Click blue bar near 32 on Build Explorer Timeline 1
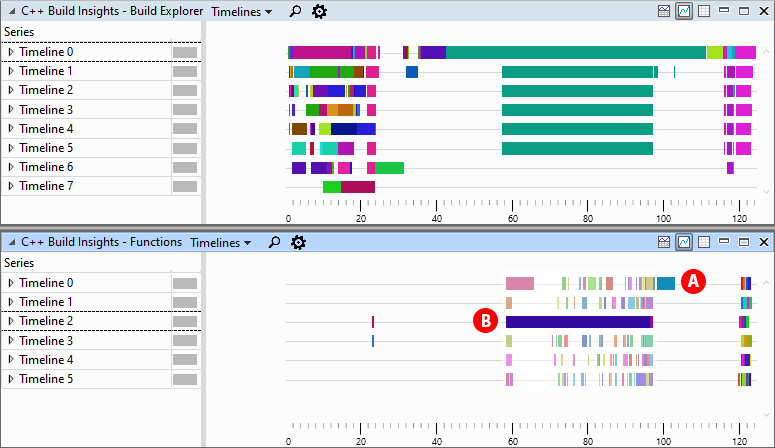The height and width of the screenshot is (448, 775). (x=412, y=72)
